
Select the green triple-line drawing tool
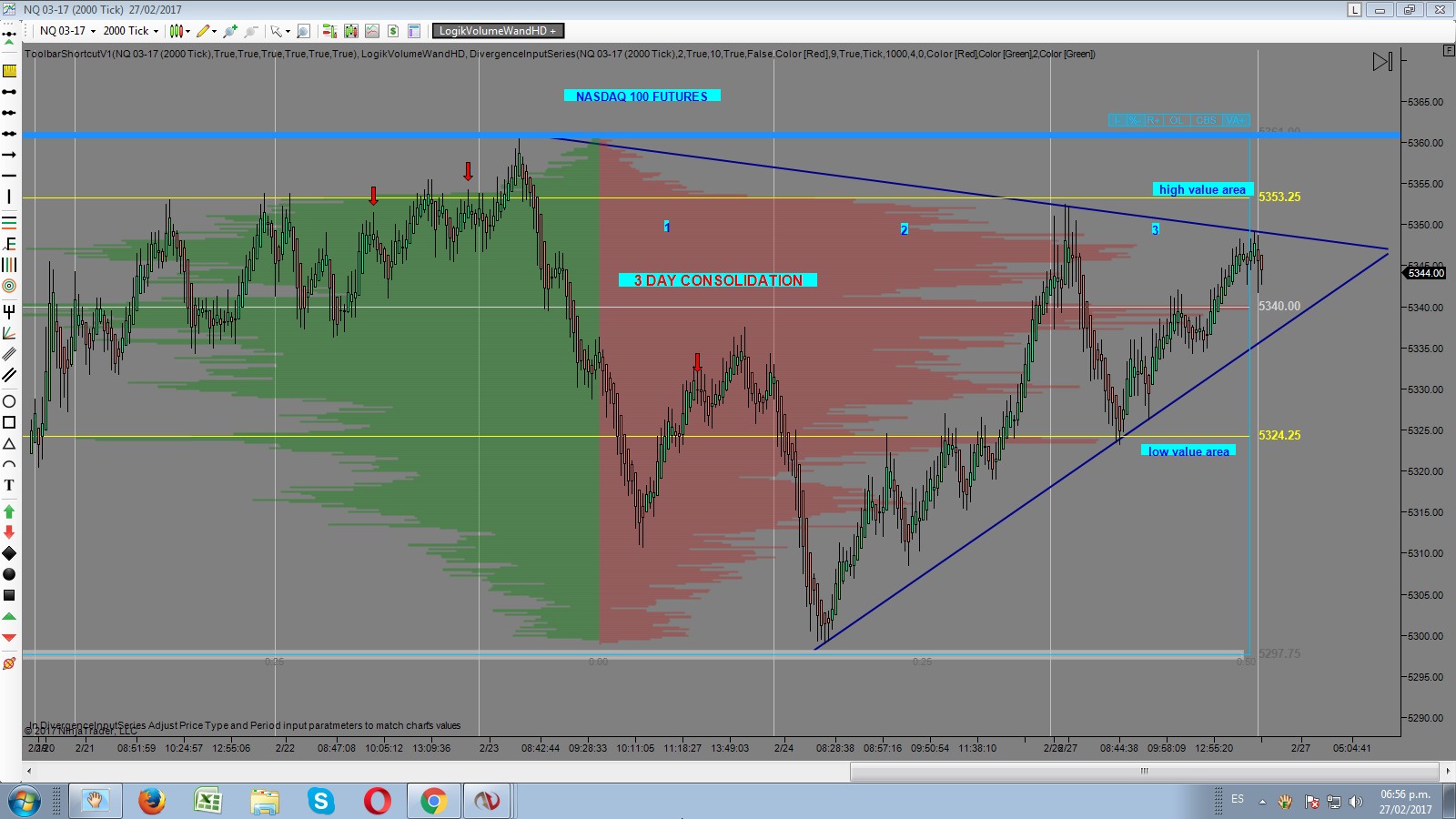(9, 222)
